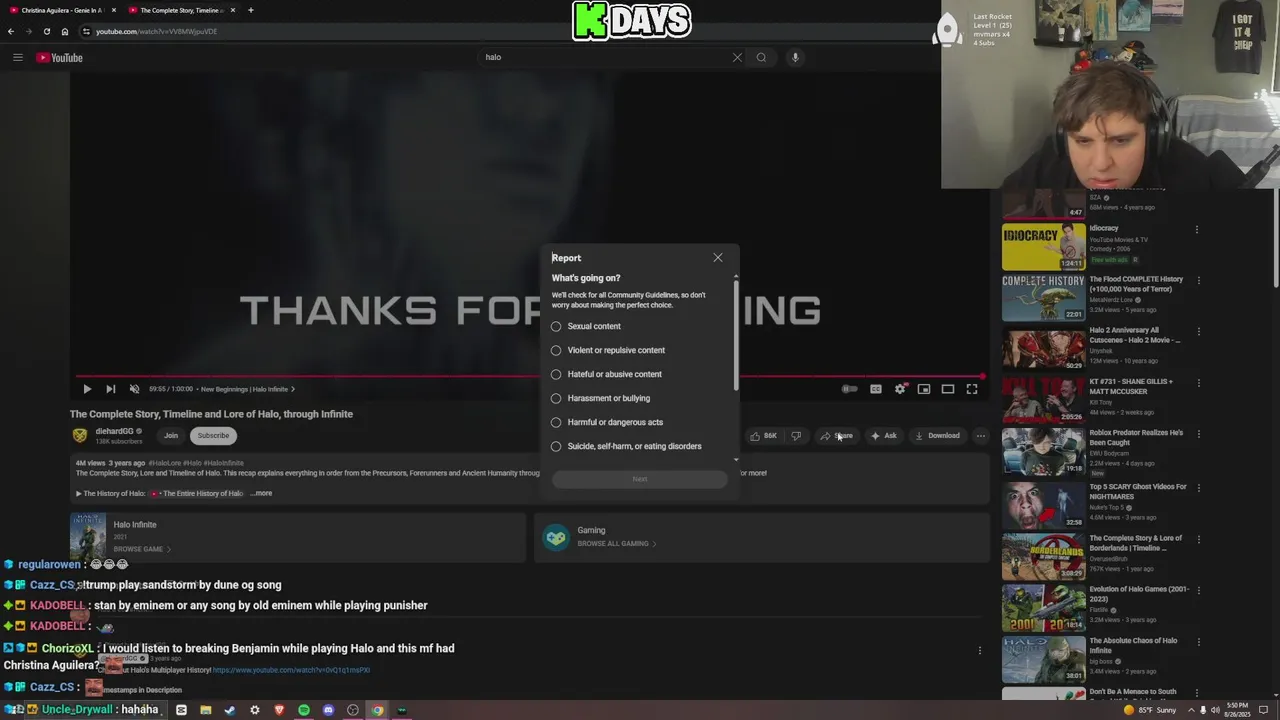Click the Share button
1280x720 pixels.
tap(837, 435)
